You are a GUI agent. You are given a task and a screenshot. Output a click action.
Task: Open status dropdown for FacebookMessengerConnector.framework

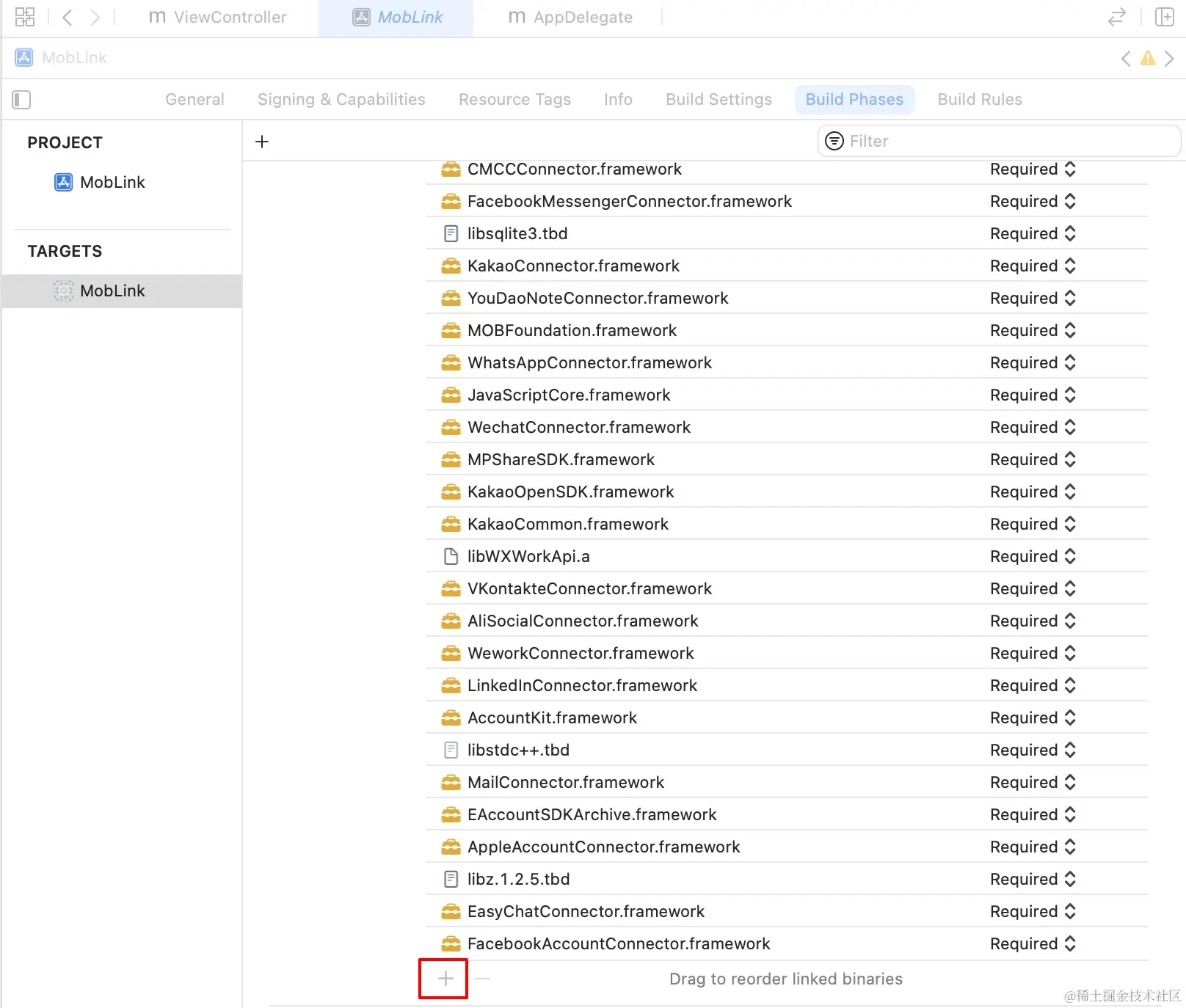(1033, 201)
